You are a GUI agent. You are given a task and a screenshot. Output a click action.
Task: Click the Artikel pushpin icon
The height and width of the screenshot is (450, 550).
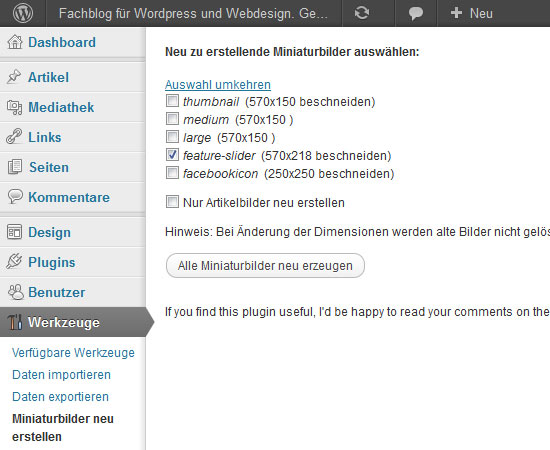click(14, 77)
